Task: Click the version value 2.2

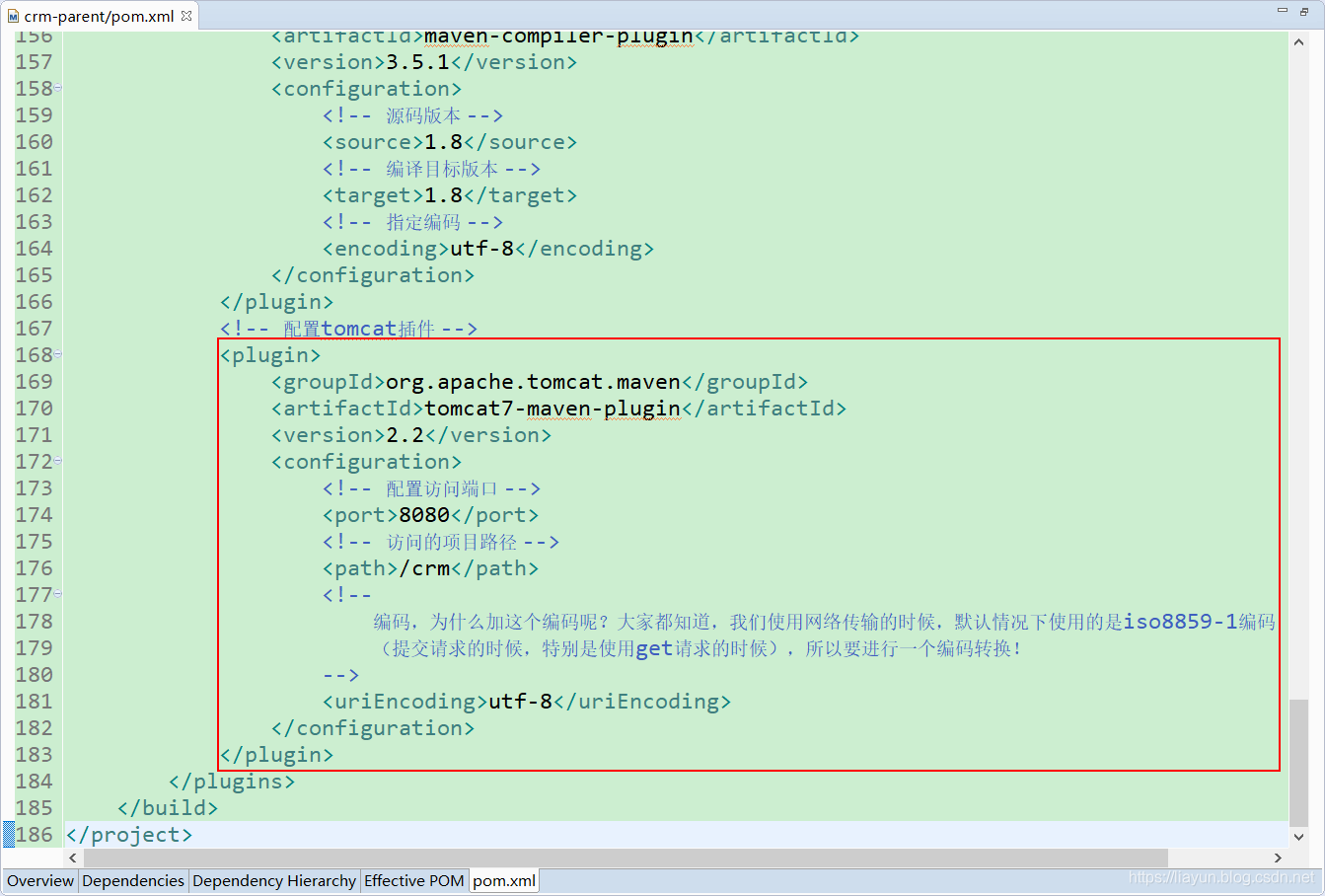Action: click(x=405, y=435)
